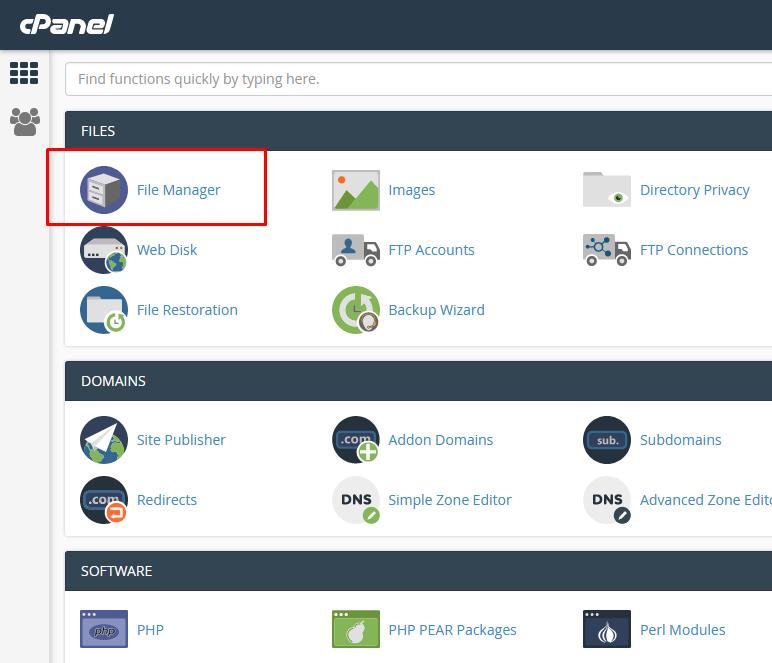Click the Redirects link
The image size is (772, 663).
click(167, 500)
